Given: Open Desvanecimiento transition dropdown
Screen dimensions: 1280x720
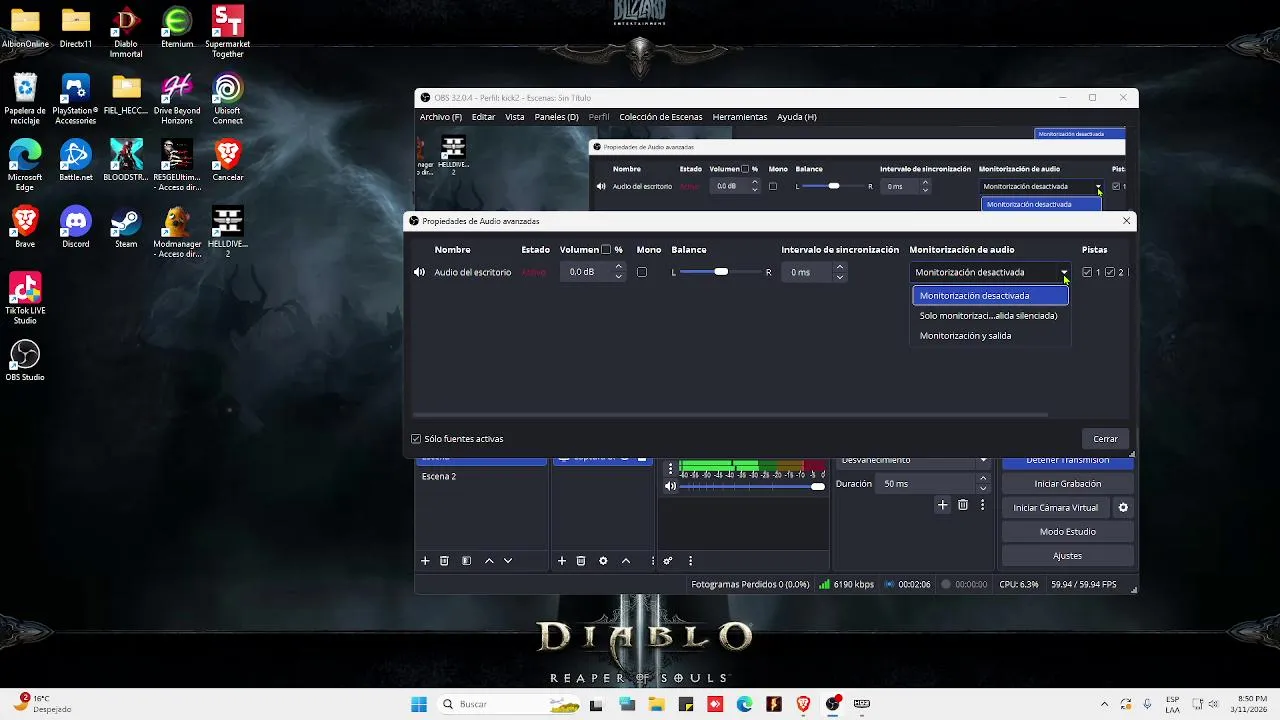Looking at the screenshot, I should point(913,460).
